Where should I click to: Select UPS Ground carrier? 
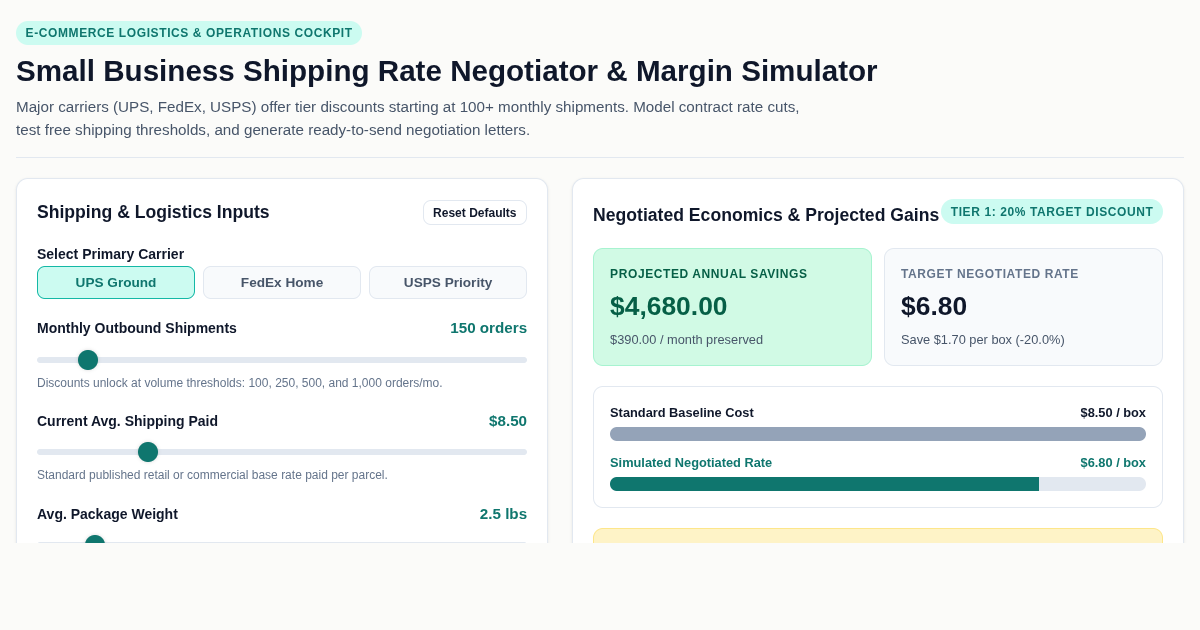coord(116,282)
